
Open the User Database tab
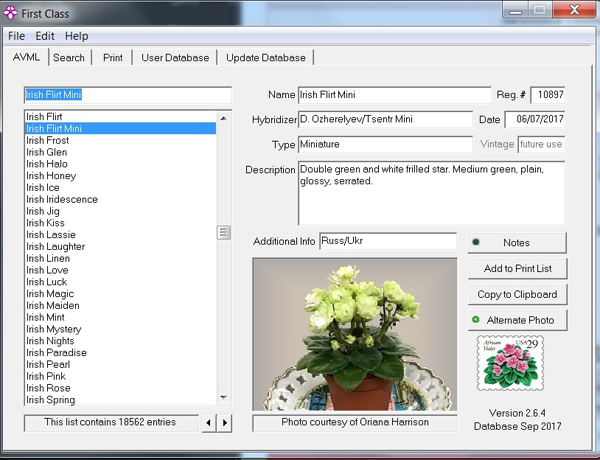[175, 57]
